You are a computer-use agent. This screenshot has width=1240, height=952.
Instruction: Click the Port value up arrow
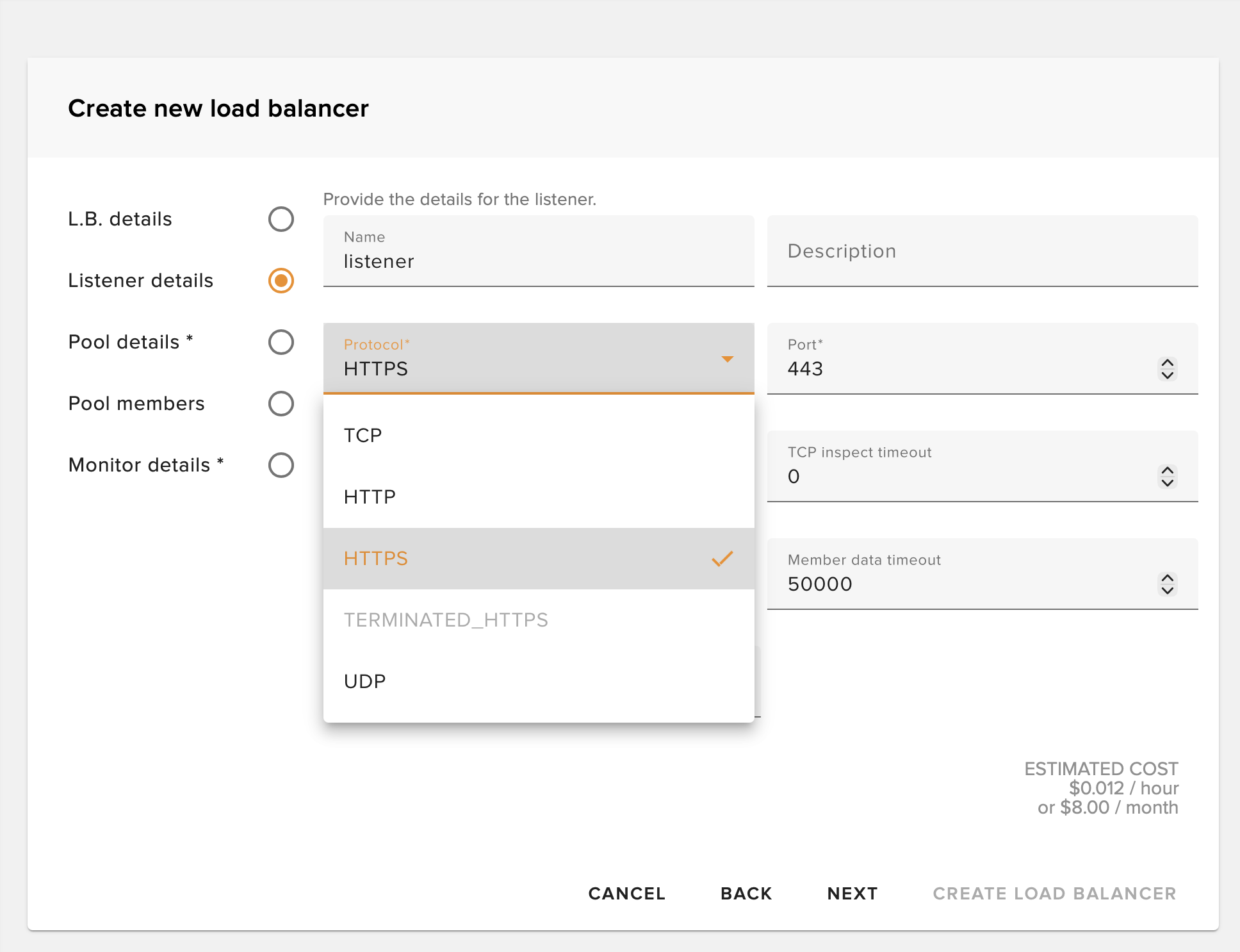(1166, 363)
